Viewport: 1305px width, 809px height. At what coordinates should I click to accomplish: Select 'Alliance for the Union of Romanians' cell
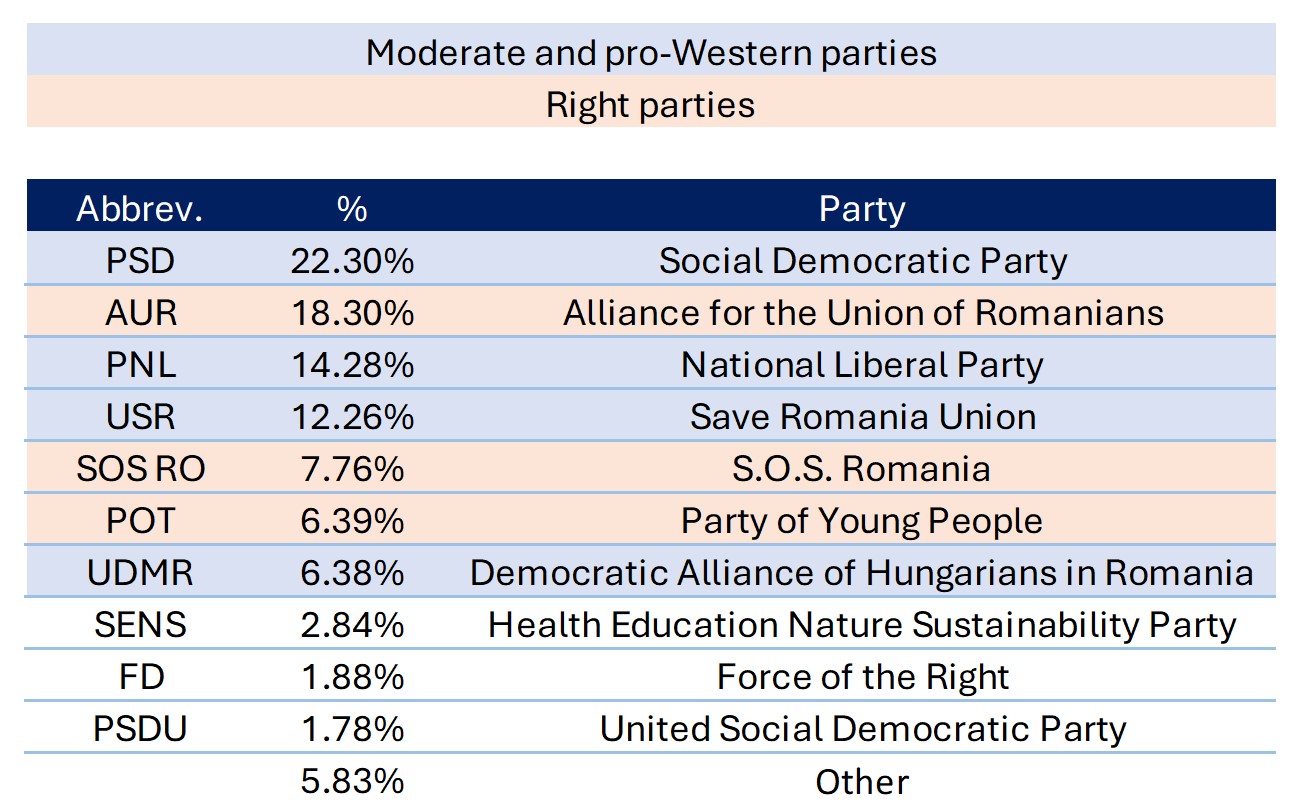coord(862,313)
